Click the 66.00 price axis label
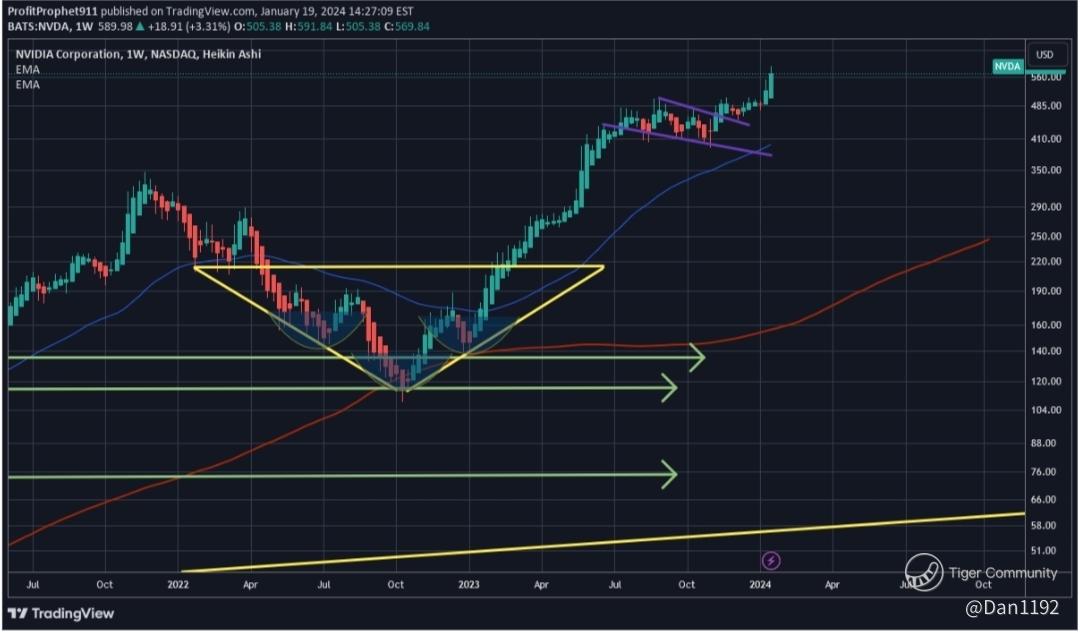 point(1043,499)
